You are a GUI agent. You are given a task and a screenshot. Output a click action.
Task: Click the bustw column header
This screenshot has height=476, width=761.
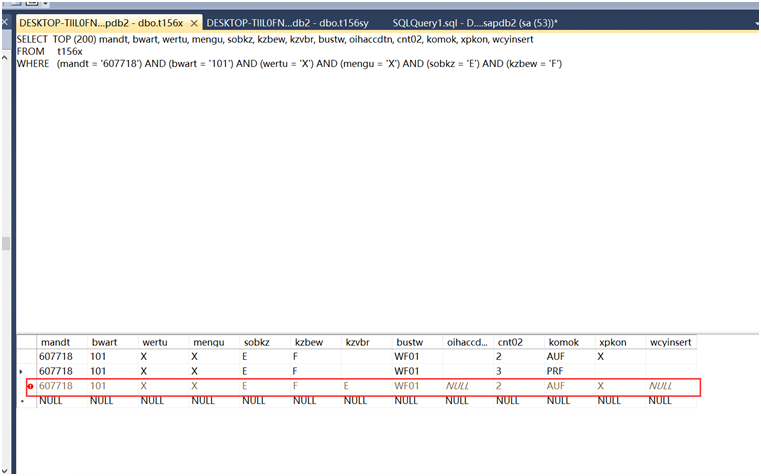click(417, 342)
